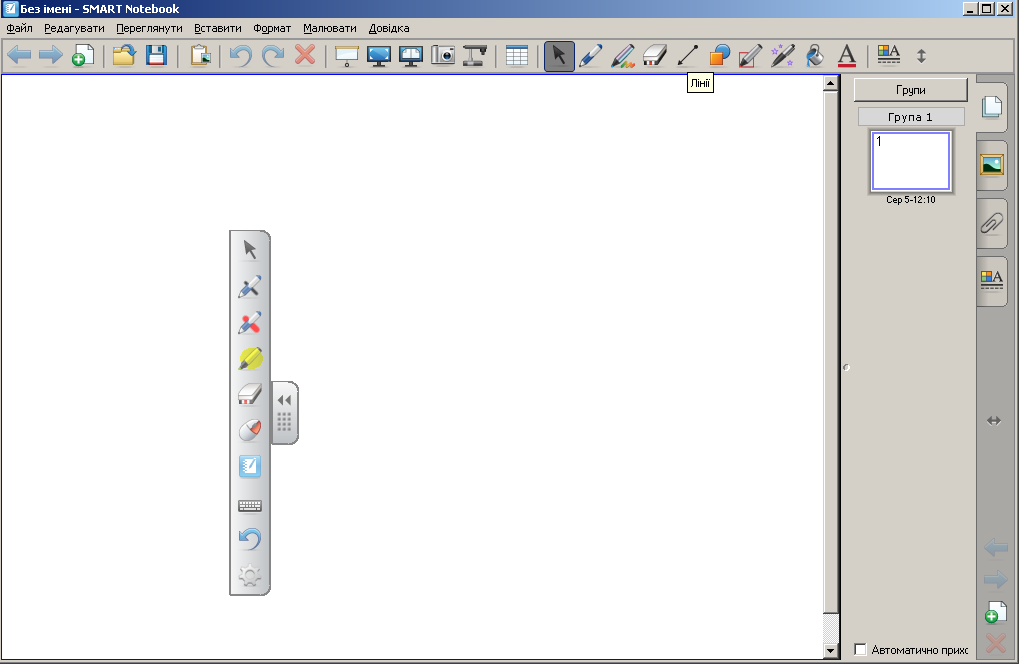Screen dimensions: 1019x664
Task: Select the Eraser tool in top toolbar
Action: (x=654, y=56)
